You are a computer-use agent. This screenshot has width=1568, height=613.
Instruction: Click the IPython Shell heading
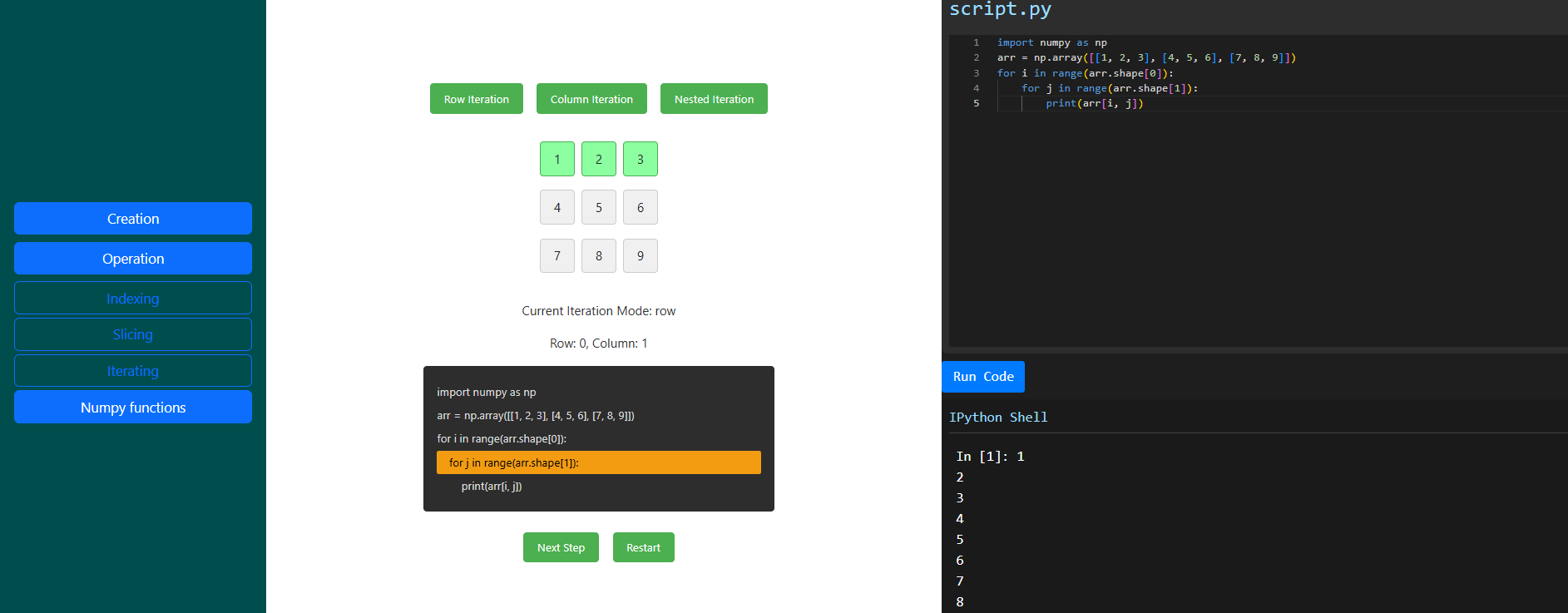[x=998, y=417]
